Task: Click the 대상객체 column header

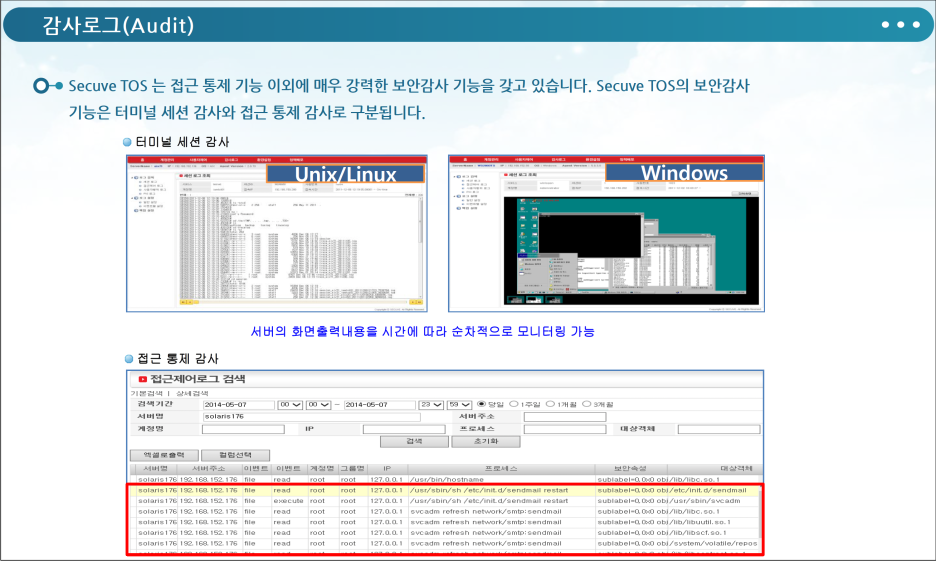Action: point(713,469)
